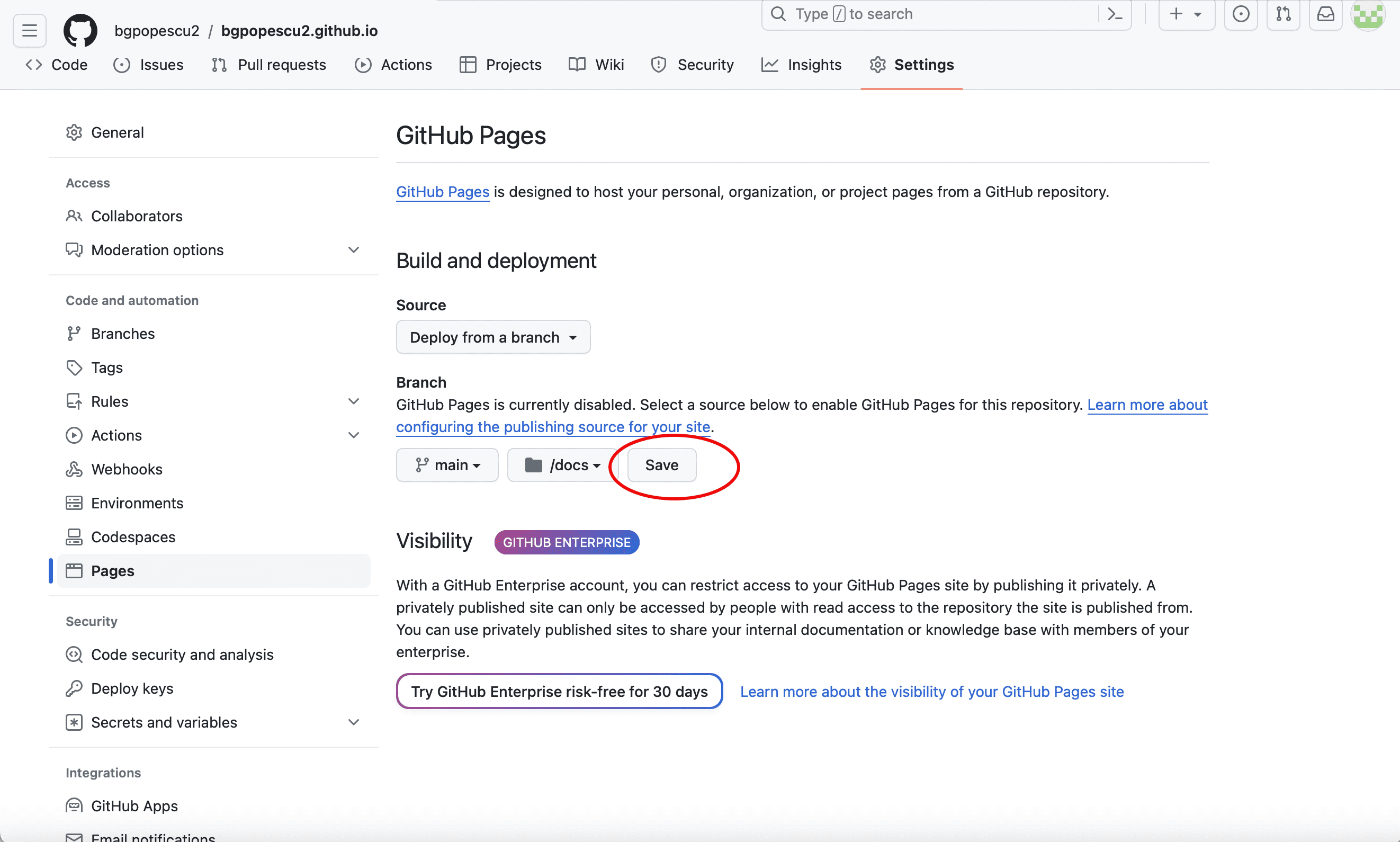
Task: Open the main branch selector
Action: tap(447, 465)
